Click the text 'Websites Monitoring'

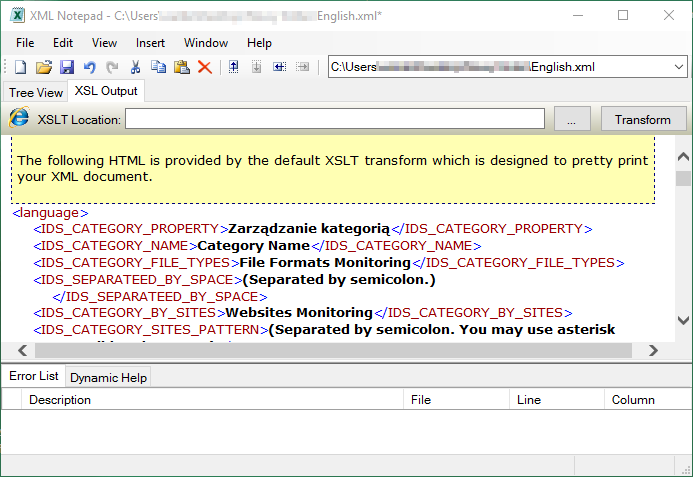[299, 313]
